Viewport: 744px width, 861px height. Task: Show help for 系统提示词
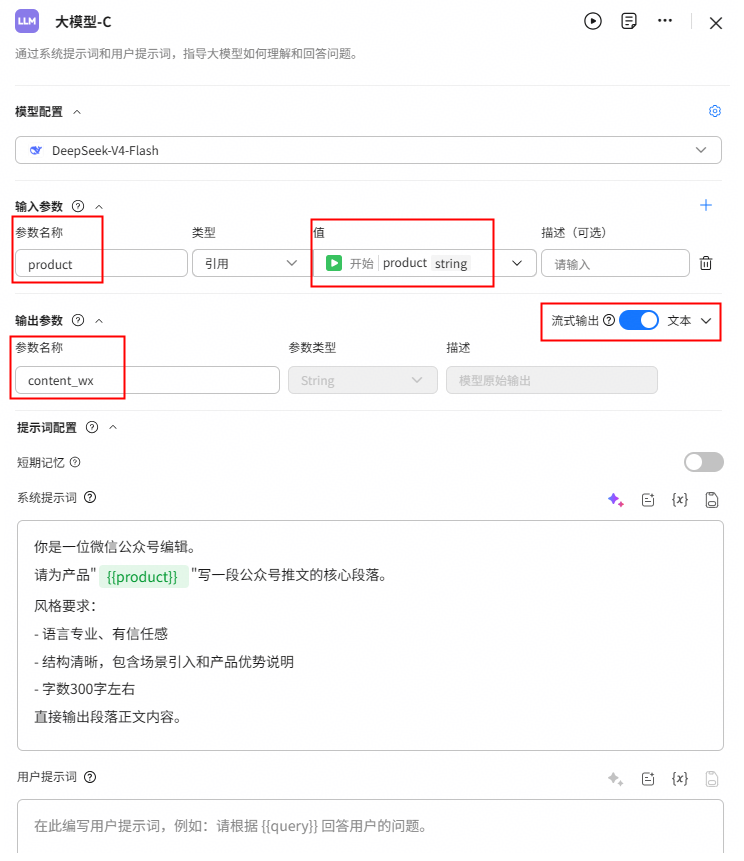point(90,497)
